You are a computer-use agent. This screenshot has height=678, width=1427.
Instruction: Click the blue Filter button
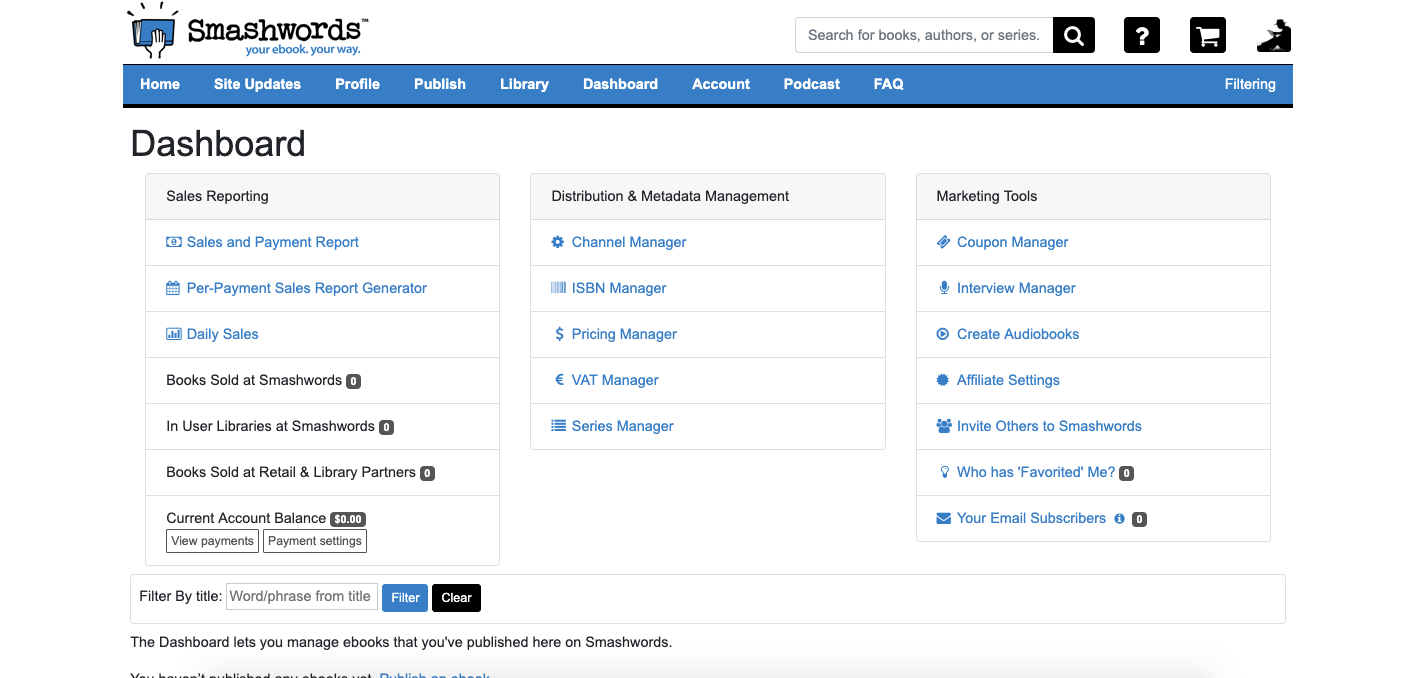click(x=405, y=598)
